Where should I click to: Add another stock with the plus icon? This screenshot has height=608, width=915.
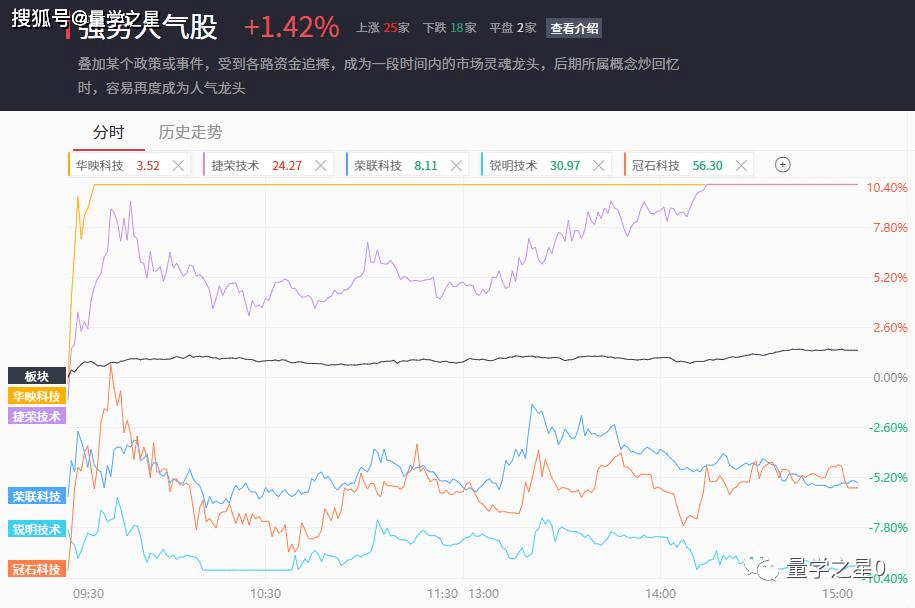783,165
